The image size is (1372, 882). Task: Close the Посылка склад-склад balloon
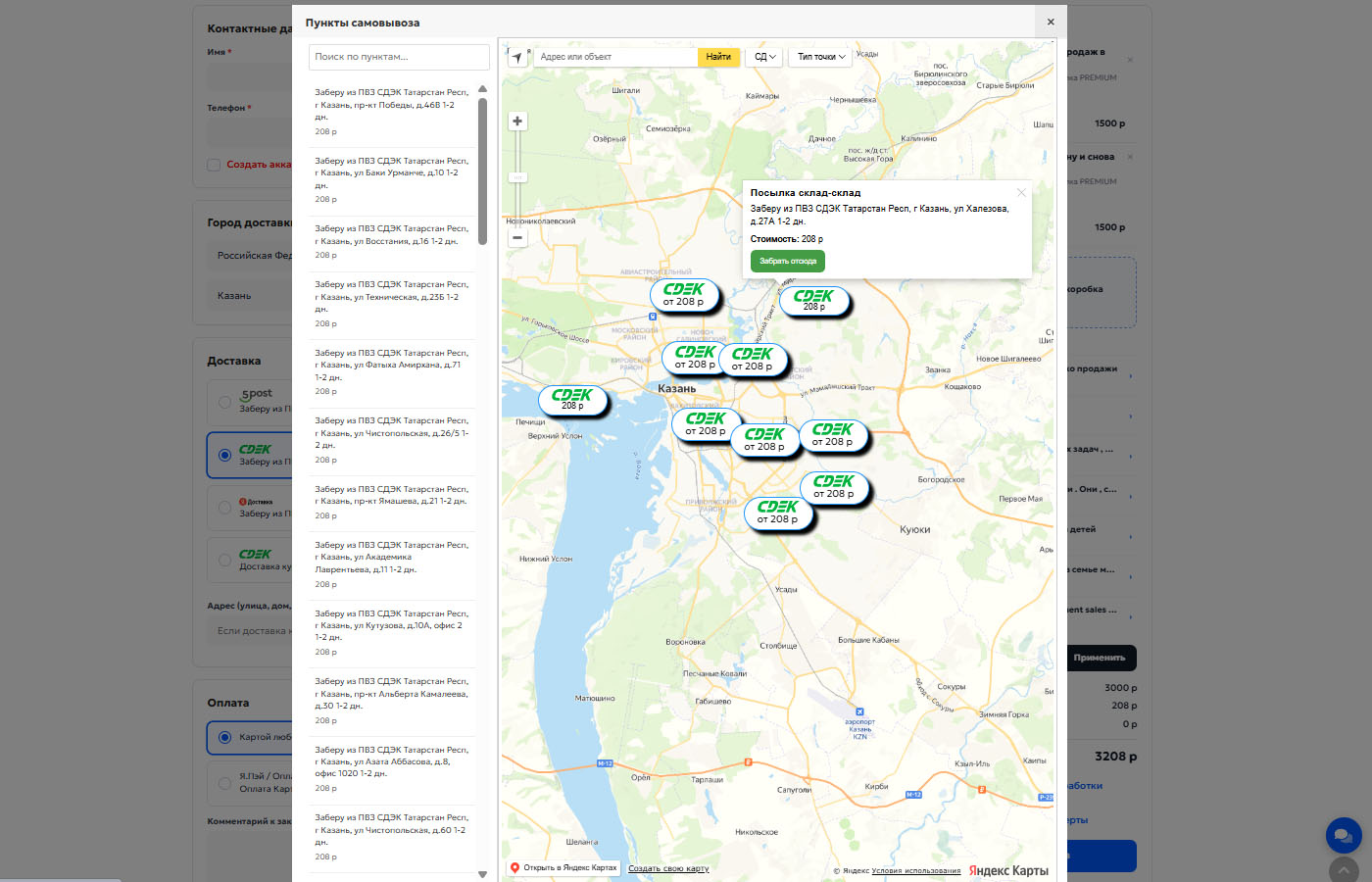[1021, 192]
